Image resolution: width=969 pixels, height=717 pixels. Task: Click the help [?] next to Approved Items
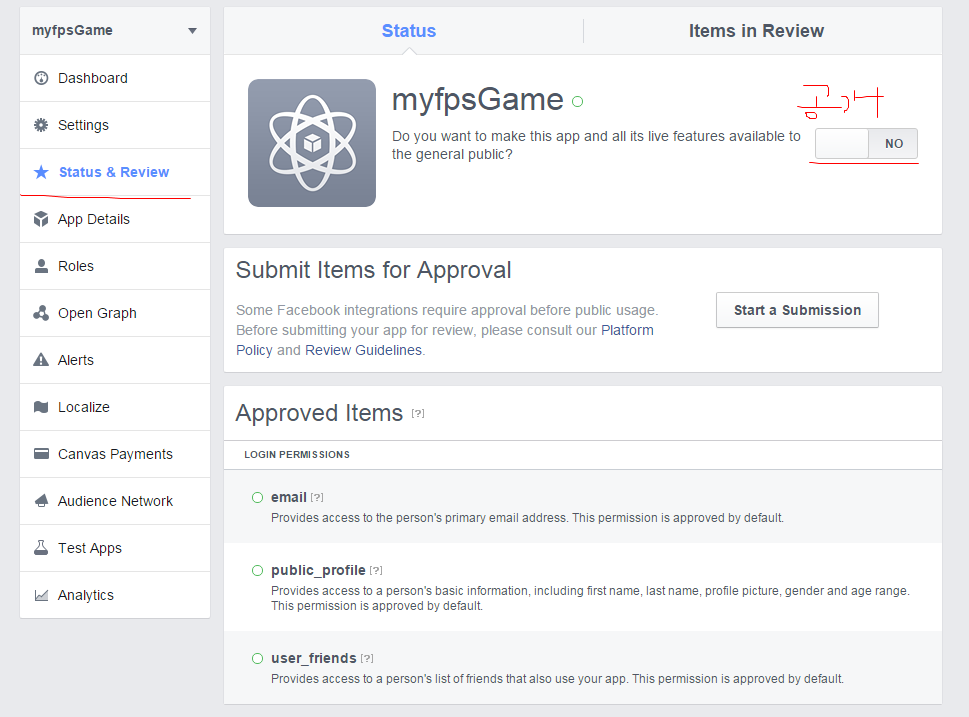coord(418,414)
